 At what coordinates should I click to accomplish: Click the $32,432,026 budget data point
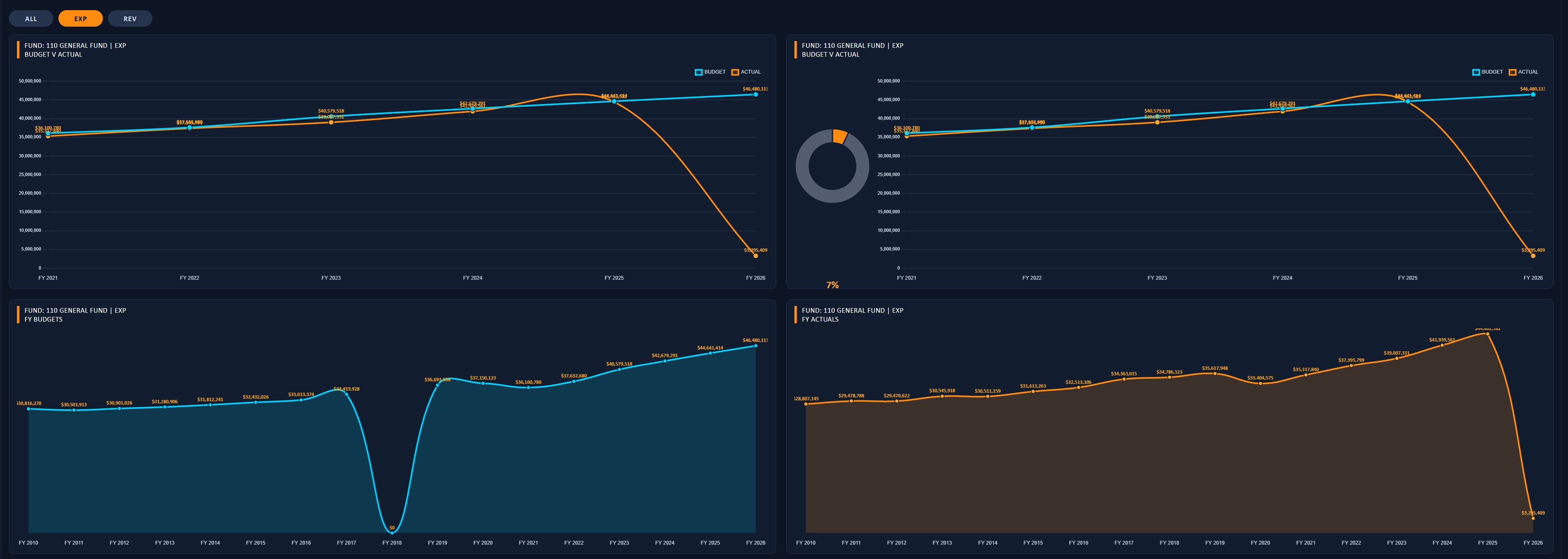(x=256, y=402)
